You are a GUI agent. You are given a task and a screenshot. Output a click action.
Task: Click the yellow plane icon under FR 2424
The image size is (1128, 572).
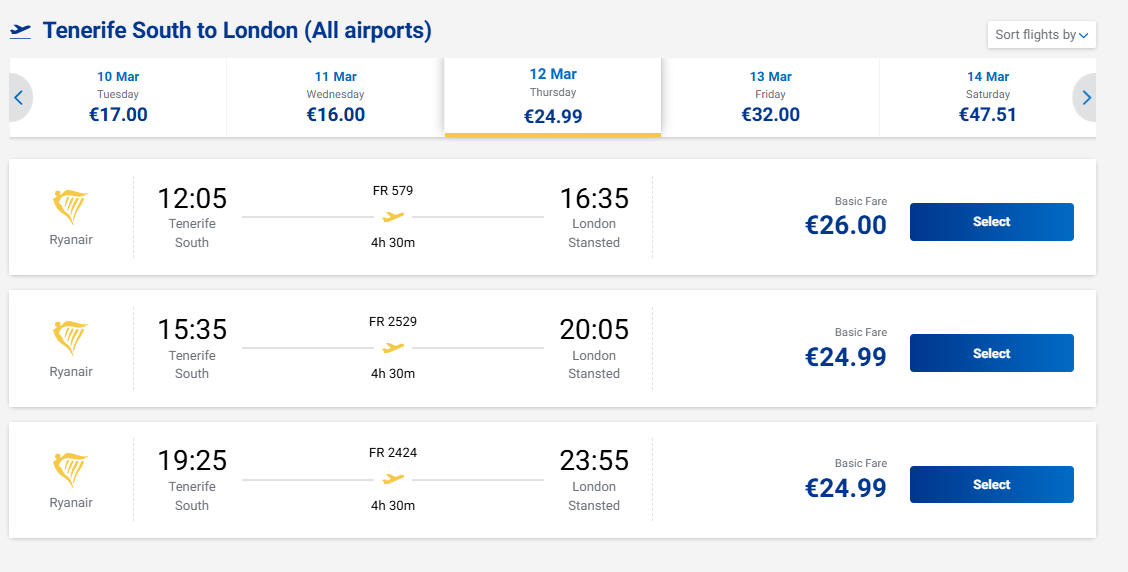[x=393, y=479]
